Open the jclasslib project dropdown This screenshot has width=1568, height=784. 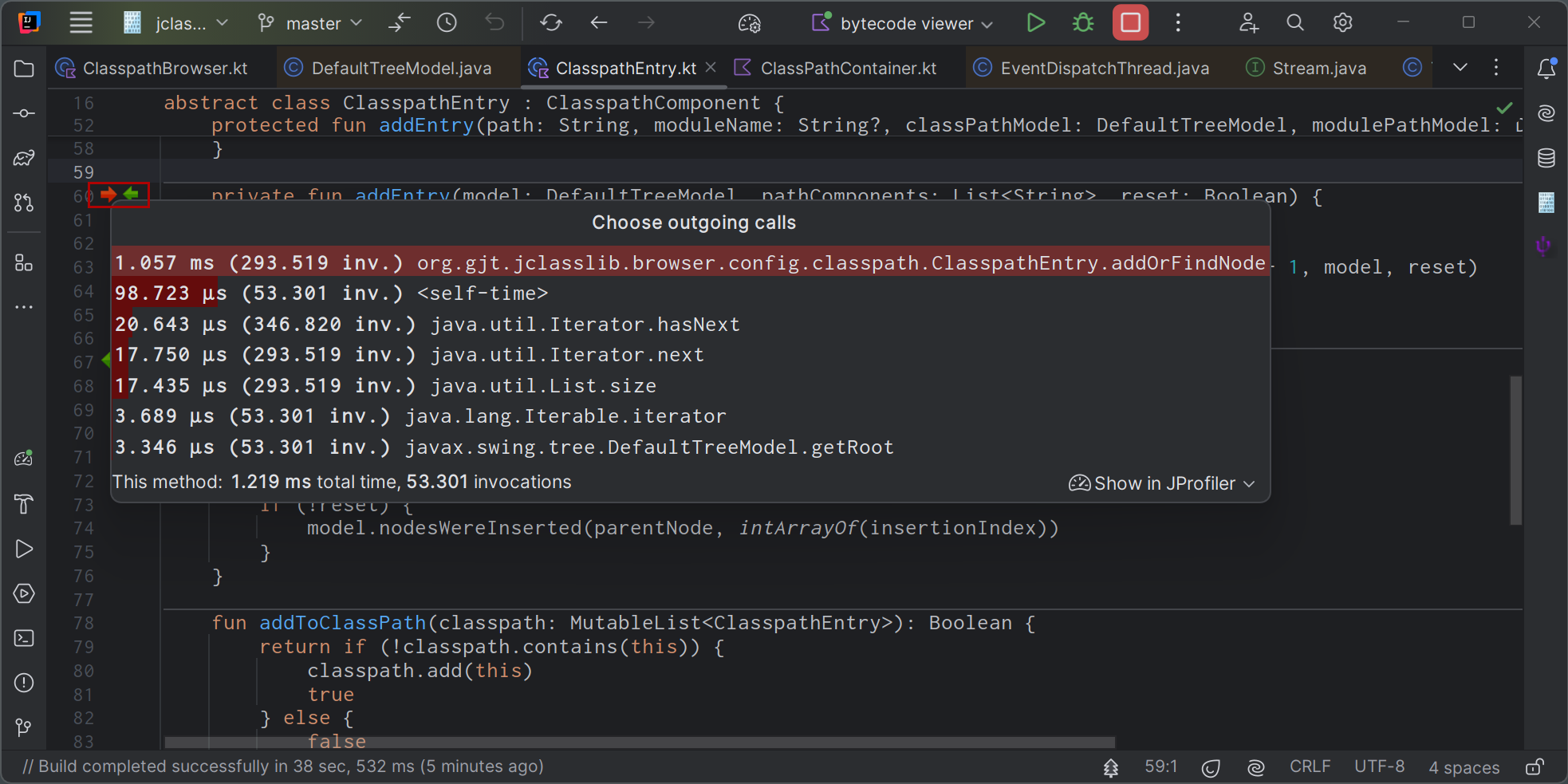(x=176, y=23)
